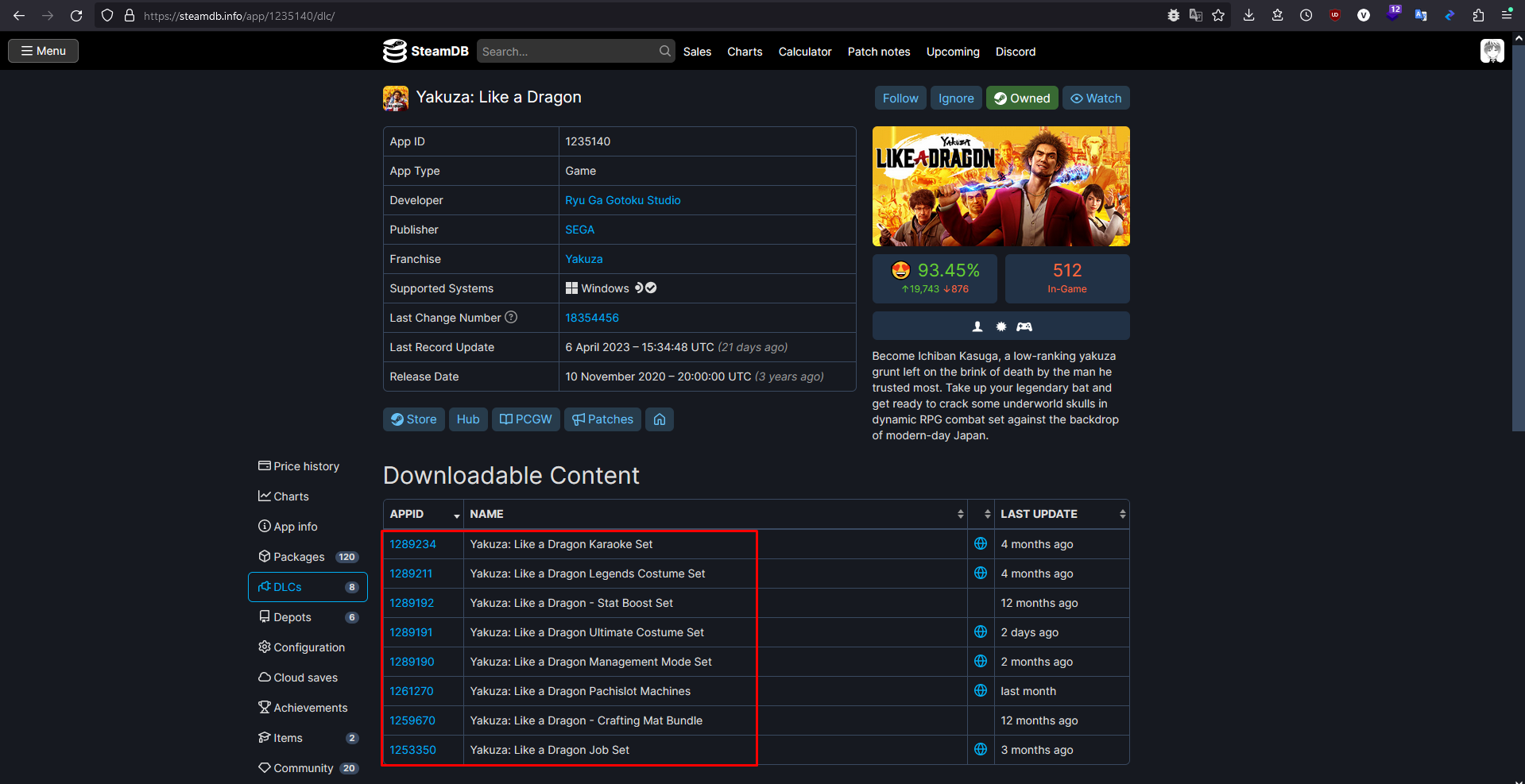Open the extensions puzzle-piece icon
Screen dimensions: 1525x784
1478,16
